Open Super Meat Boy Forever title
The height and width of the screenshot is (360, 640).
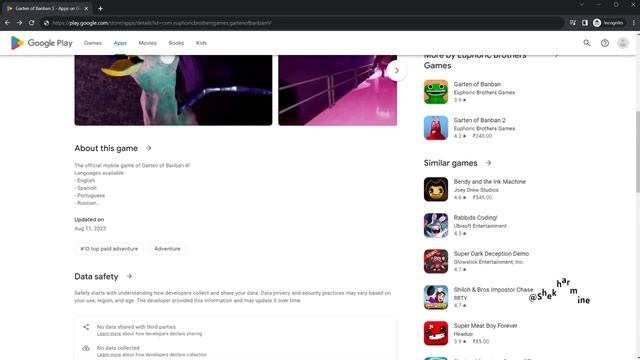(x=485, y=325)
